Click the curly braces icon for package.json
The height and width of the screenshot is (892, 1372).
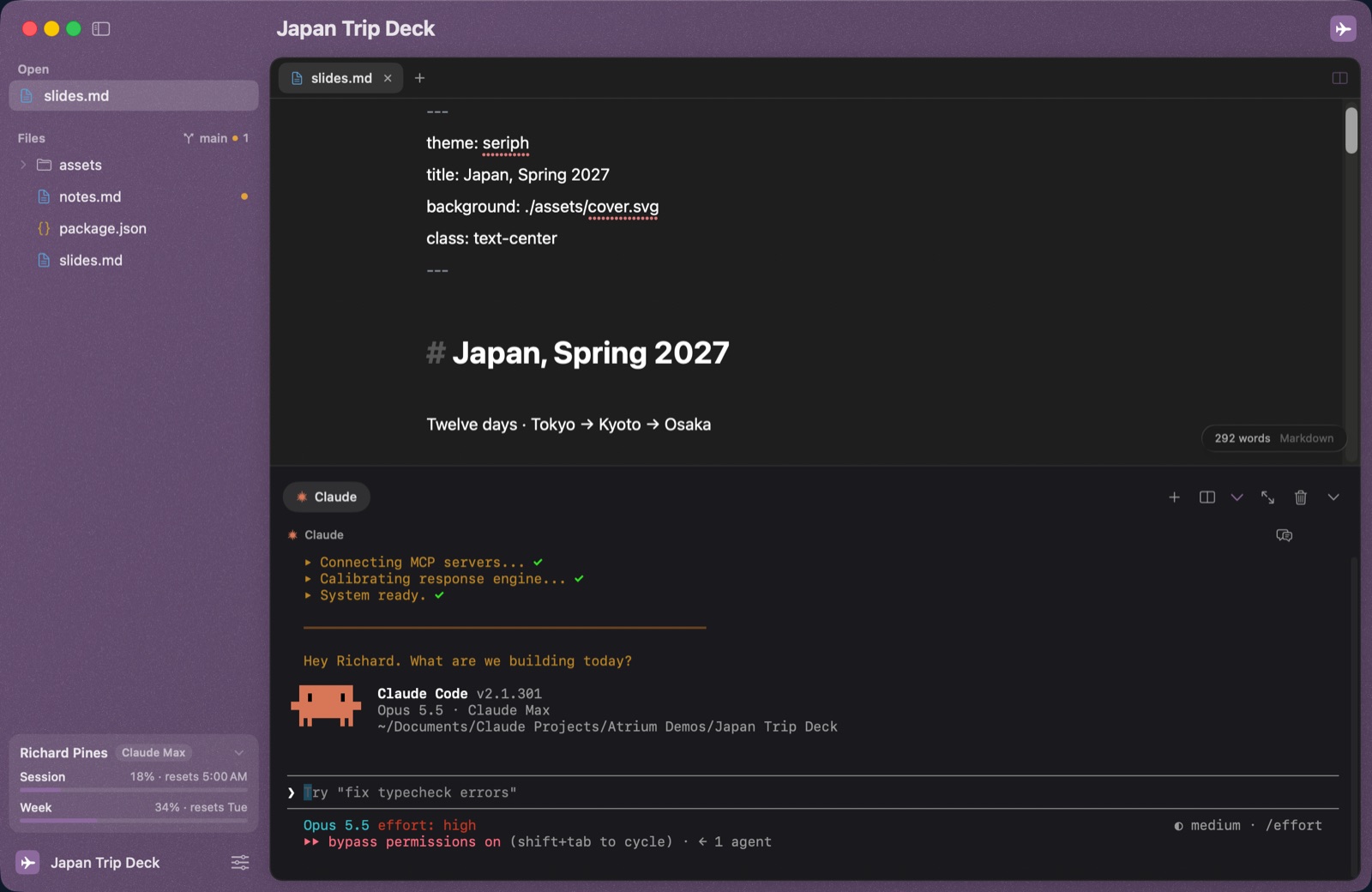click(x=44, y=228)
